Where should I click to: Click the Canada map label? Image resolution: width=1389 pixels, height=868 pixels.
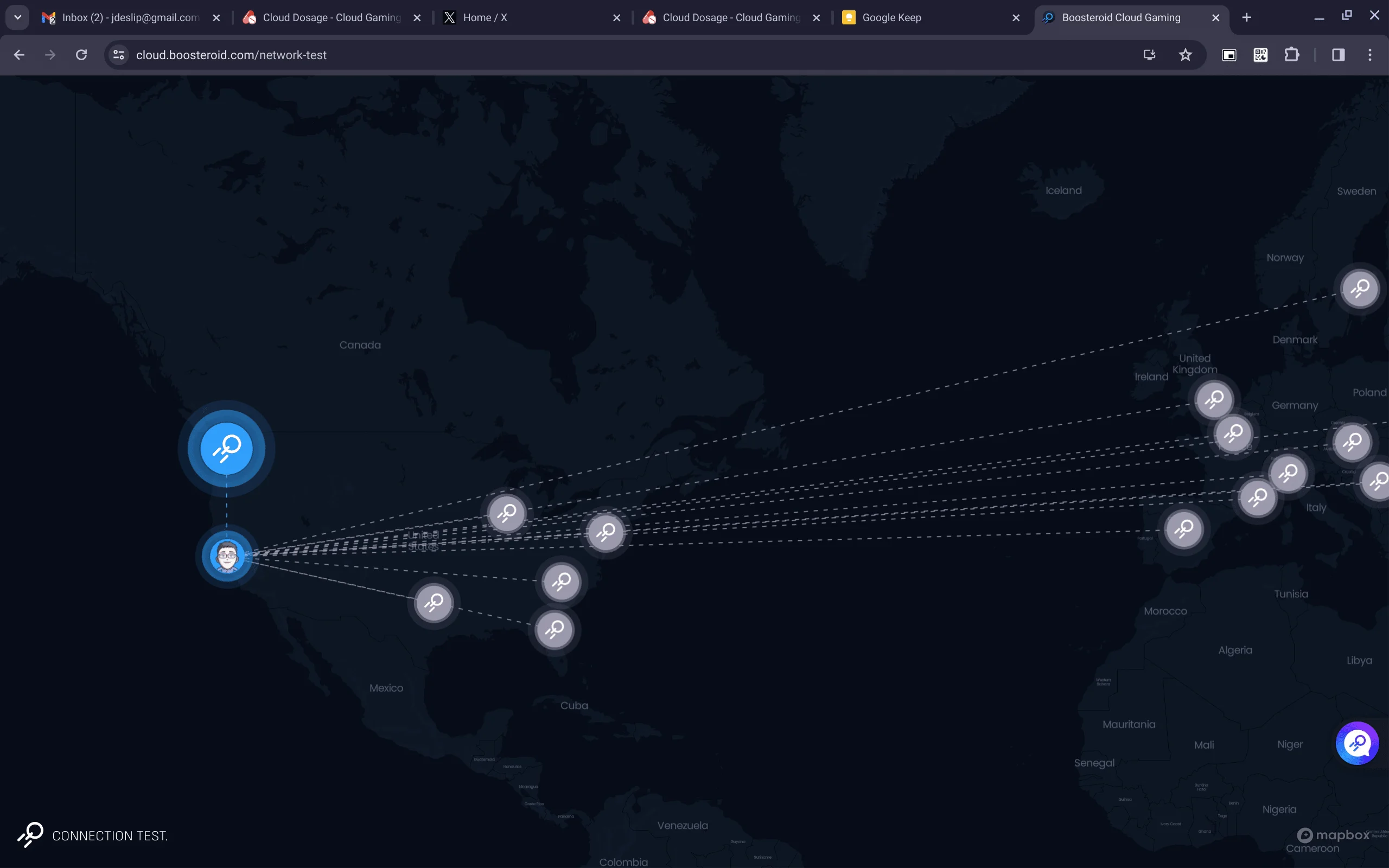coord(360,345)
